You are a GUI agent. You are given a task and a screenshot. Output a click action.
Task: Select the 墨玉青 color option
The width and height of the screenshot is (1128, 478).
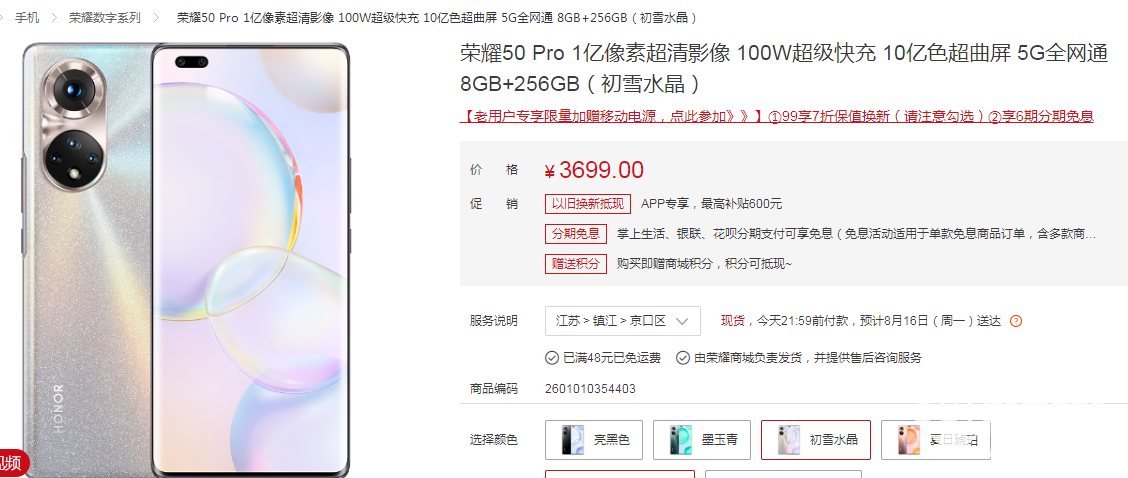(x=701, y=440)
